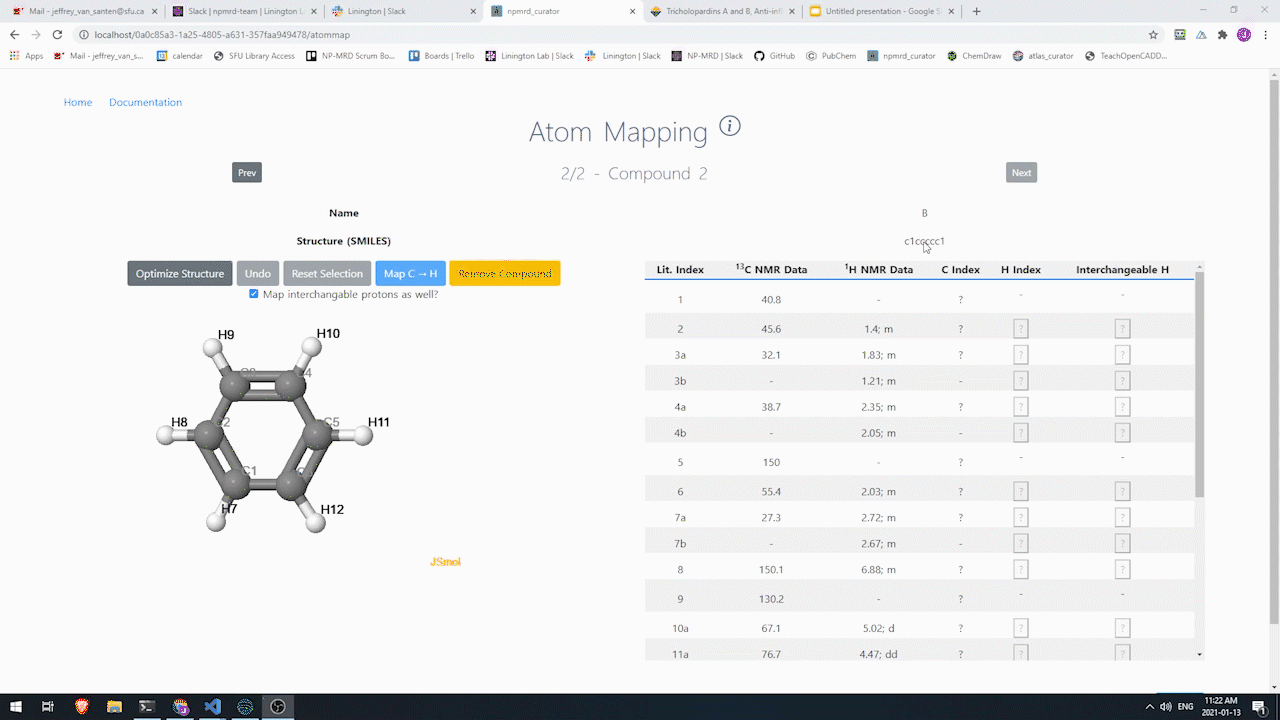Viewport: 1280px width, 720px height.
Task: Open the browser extensions puzzle icon
Action: point(1222,34)
